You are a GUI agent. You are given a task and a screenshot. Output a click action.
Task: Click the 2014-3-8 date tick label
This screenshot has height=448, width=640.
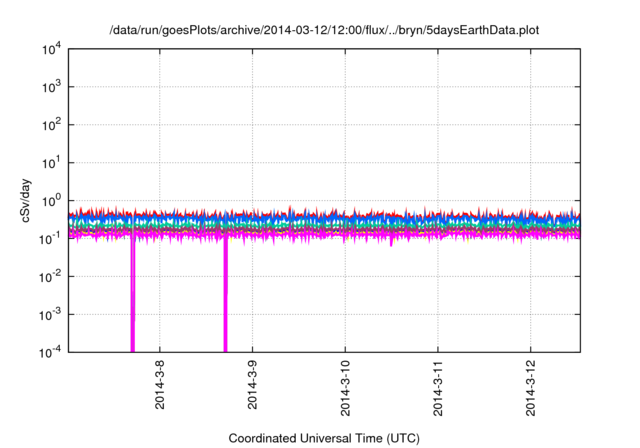tap(160, 385)
